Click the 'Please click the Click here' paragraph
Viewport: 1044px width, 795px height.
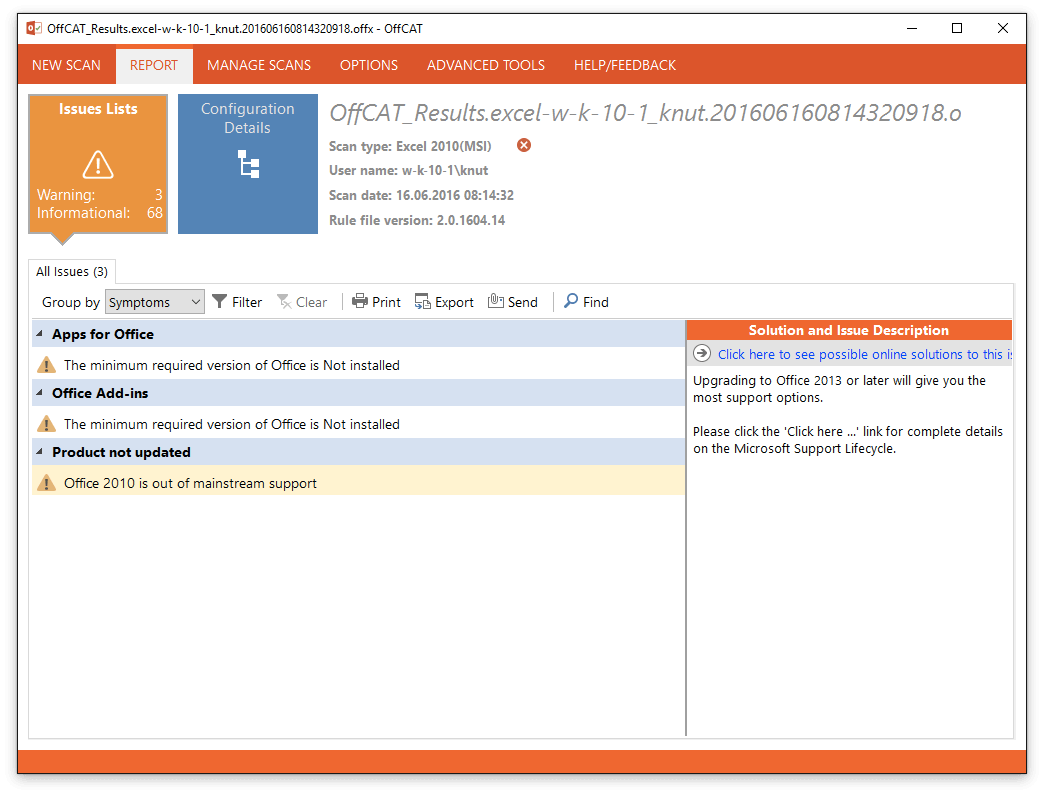click(848, 440)
